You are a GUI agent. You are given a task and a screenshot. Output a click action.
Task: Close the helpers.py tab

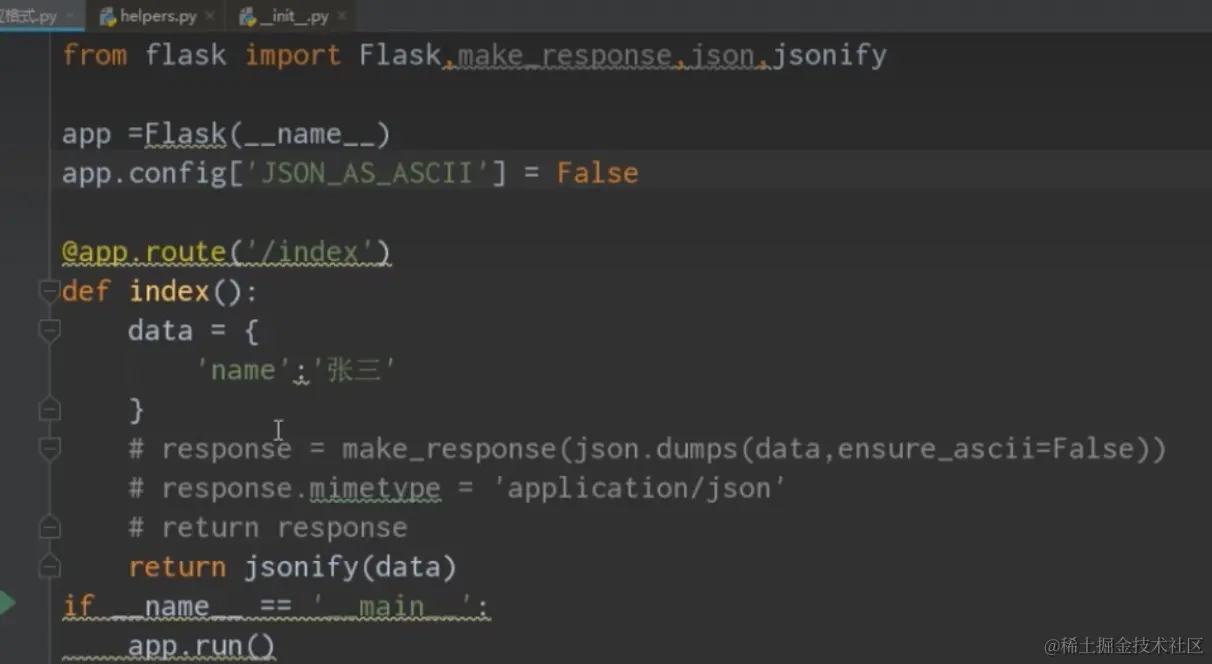pyautogui.click(x=210, y=17)
